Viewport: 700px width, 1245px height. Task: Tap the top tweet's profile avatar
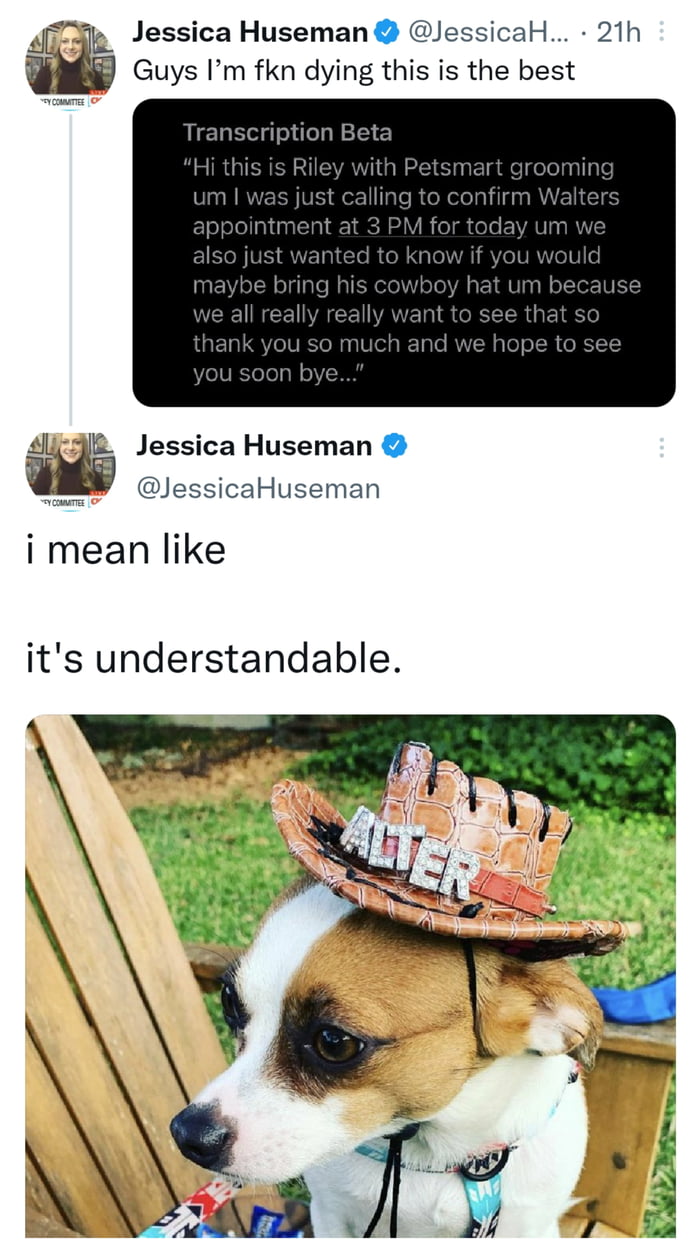click(70, 56)
